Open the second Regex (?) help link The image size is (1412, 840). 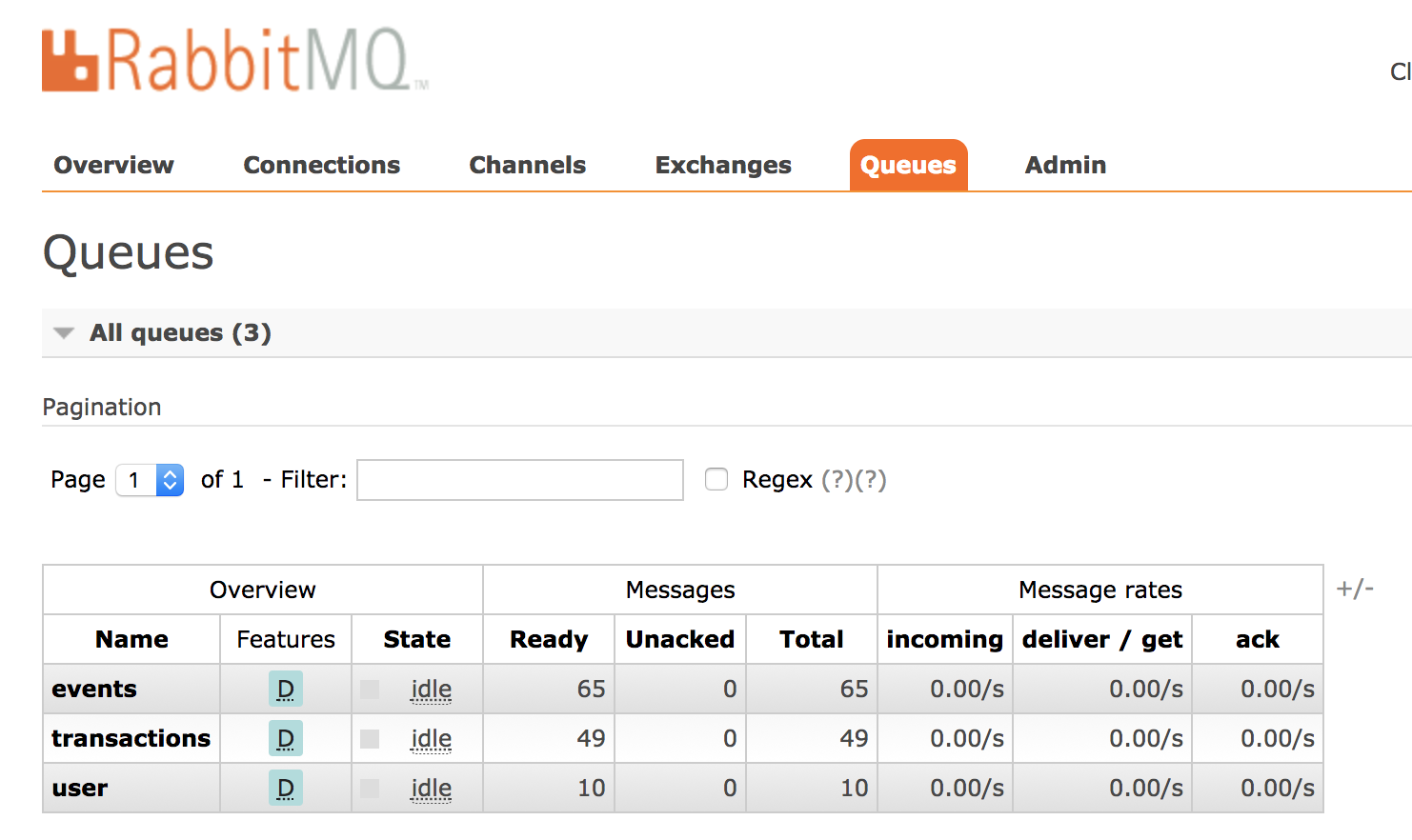point(871,480)
